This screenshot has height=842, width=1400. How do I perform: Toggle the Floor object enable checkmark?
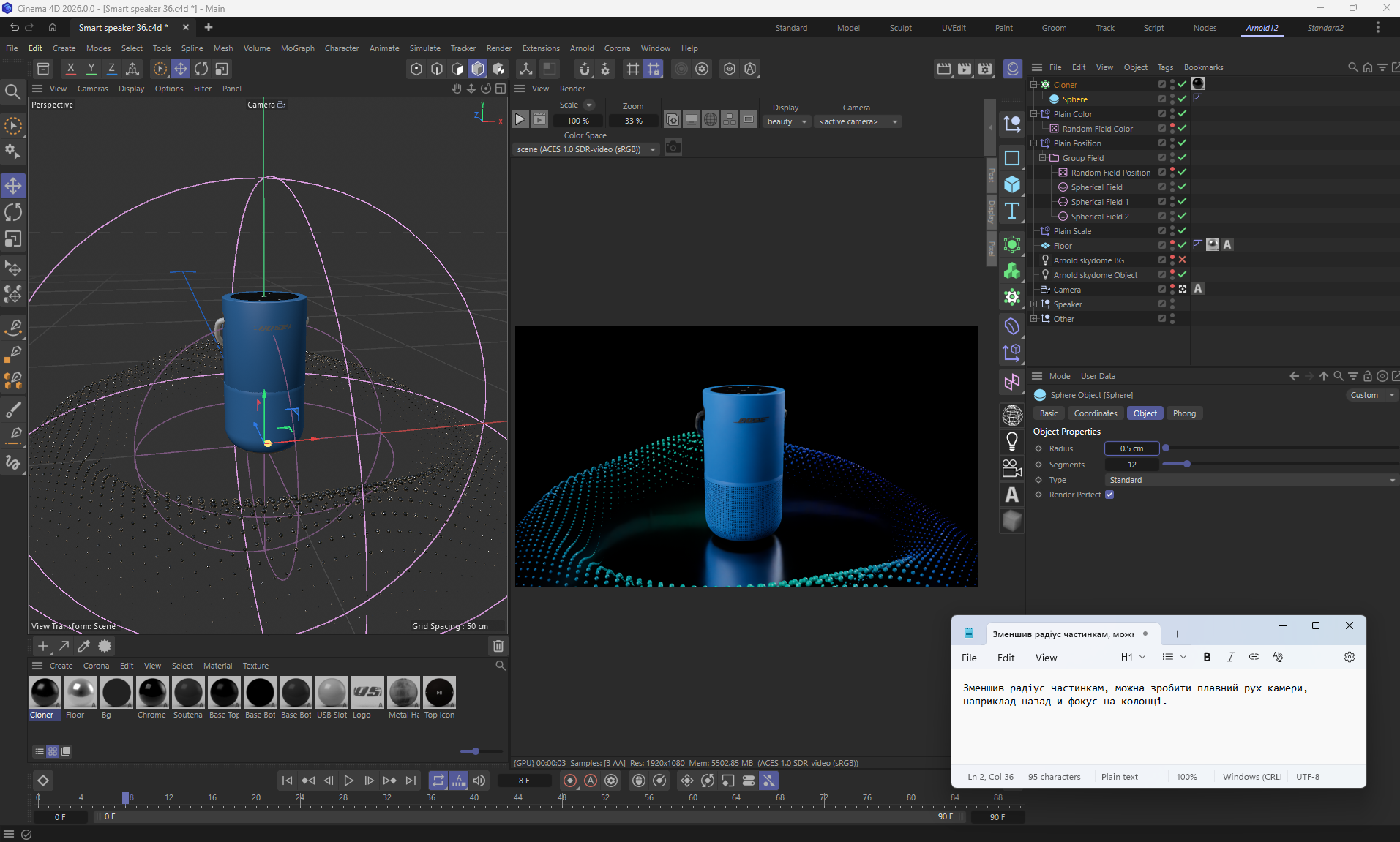tap(1182, 245)
